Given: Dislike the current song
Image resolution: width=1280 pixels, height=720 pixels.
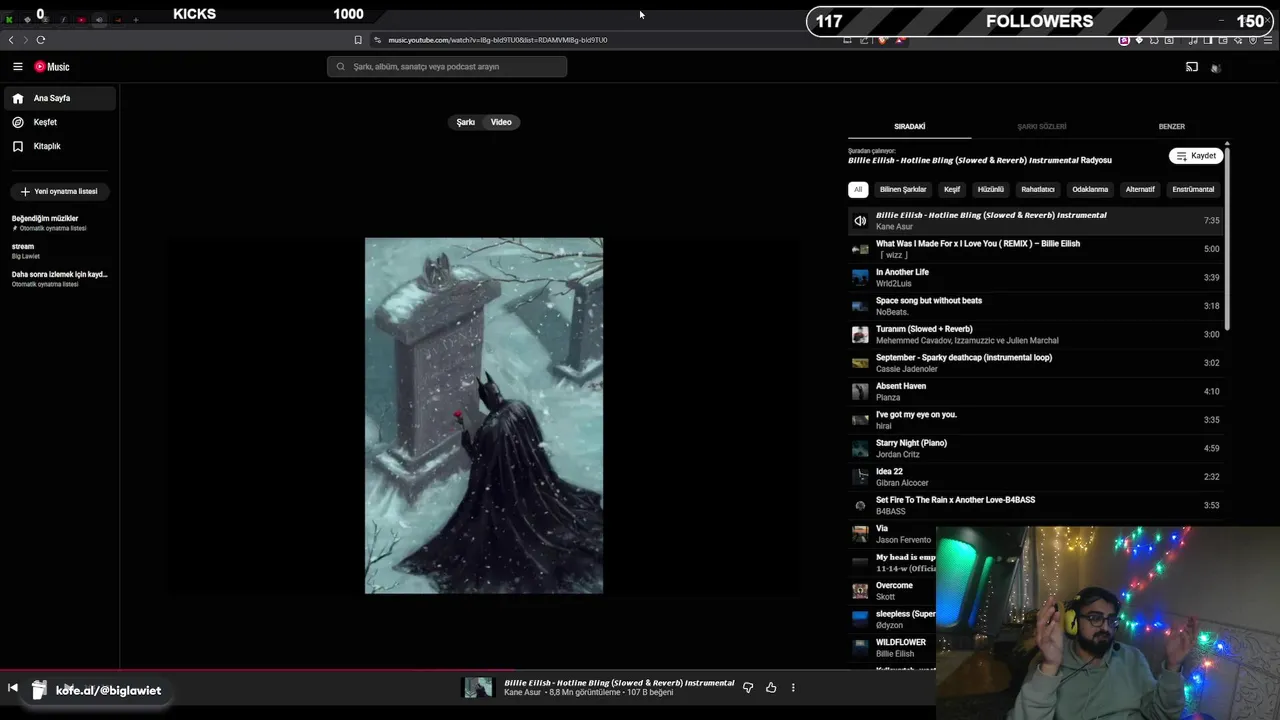Looking at the screenshot, I should [748, 688].
